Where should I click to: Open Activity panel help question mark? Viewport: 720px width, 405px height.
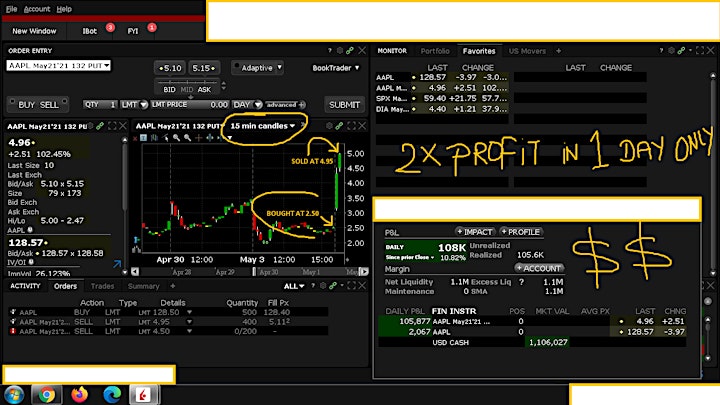click(313, 286)
